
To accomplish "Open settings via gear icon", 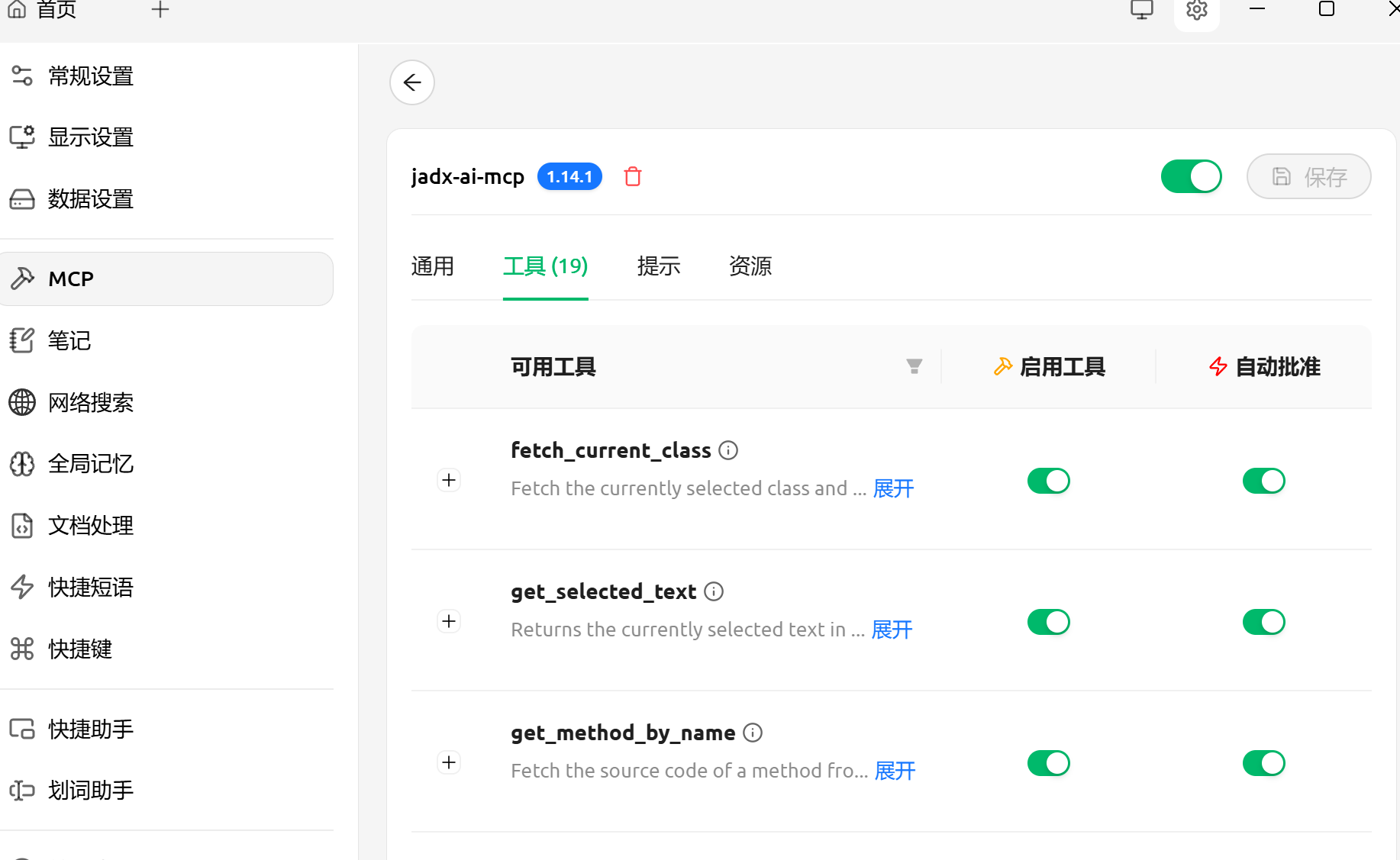I will coord(1196,11).
